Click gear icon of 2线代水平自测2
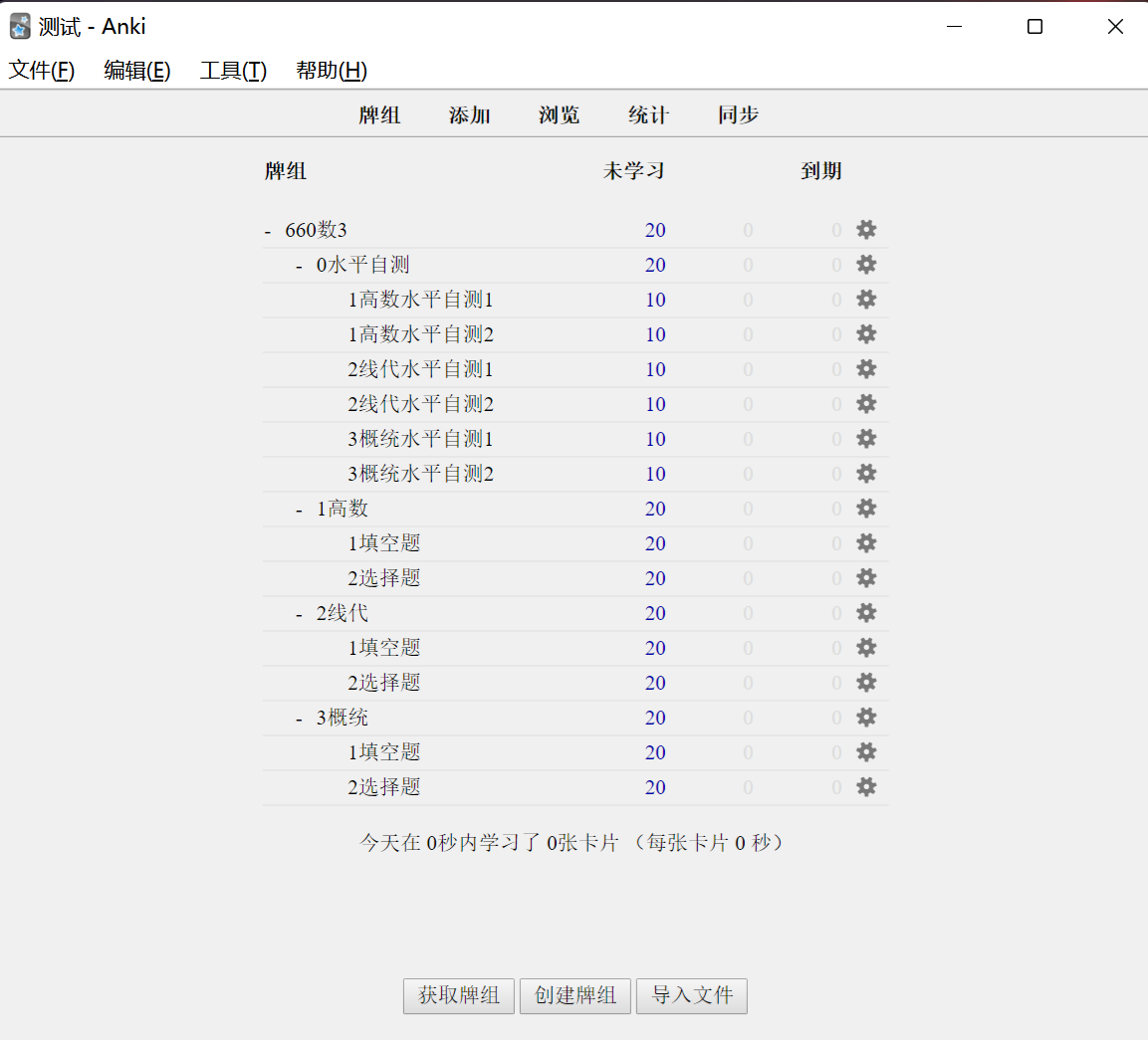Screen dimensions: 1148x1040 click(x=866, y=404)
